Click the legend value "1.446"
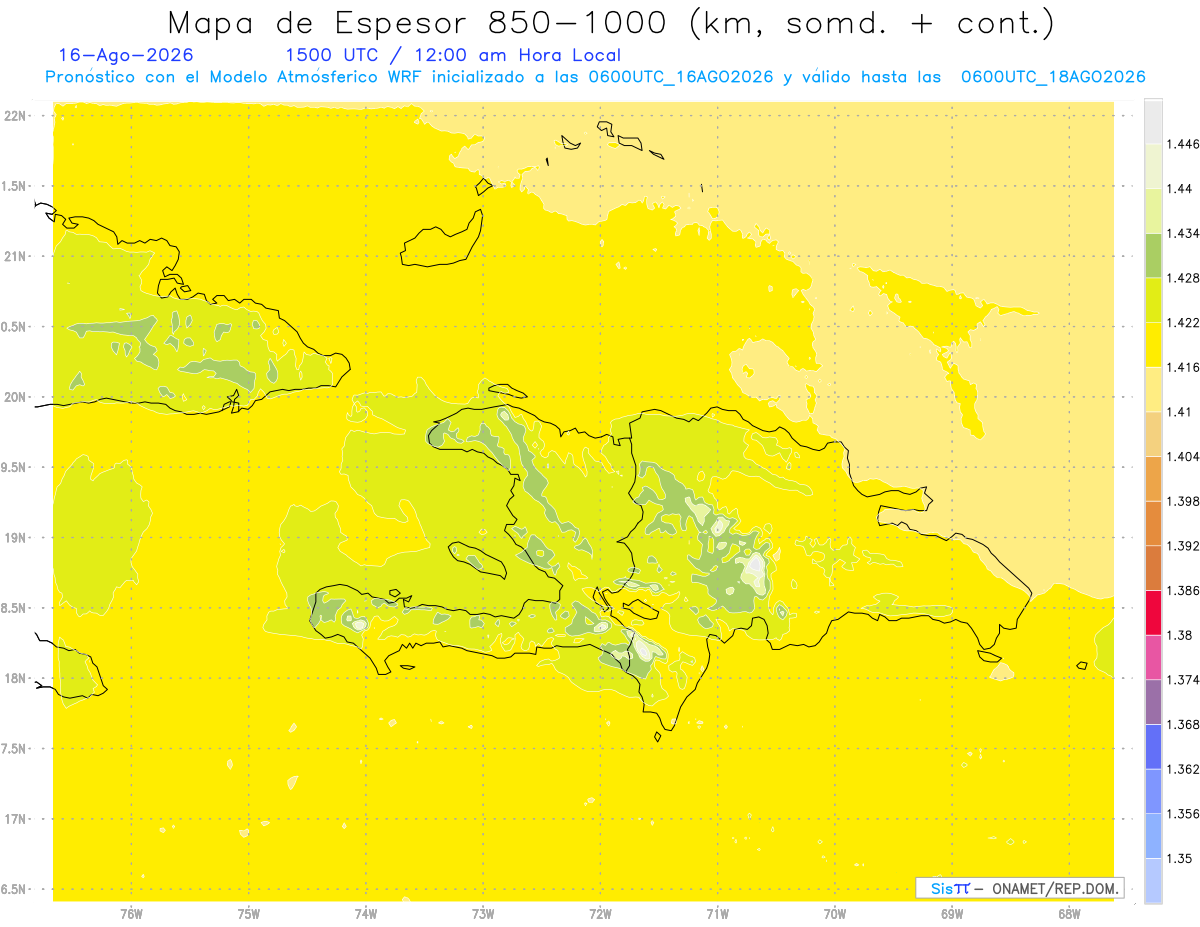Image resolution: width=1200 pixels, height=927 pixels. click(x=1183, y=144)
